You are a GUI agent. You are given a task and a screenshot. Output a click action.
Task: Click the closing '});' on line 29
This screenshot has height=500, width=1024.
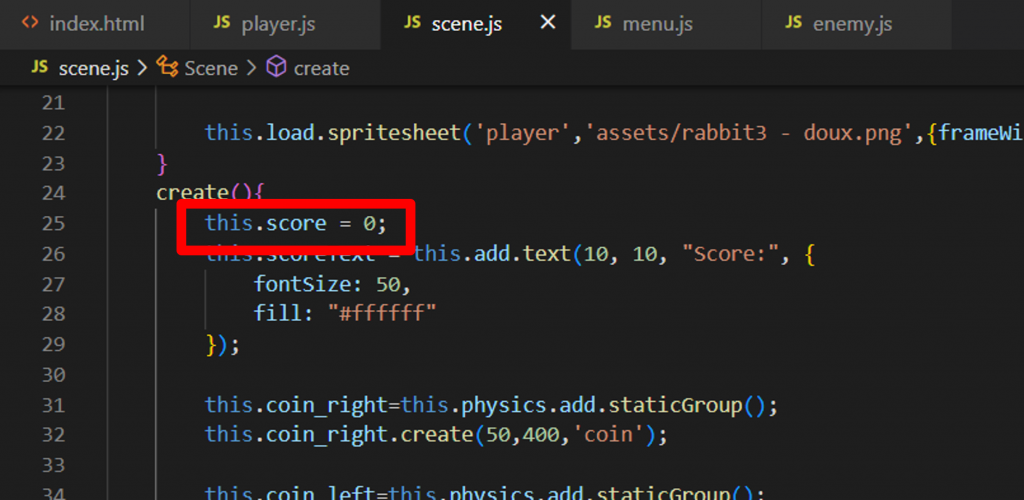tap(223, 345)
